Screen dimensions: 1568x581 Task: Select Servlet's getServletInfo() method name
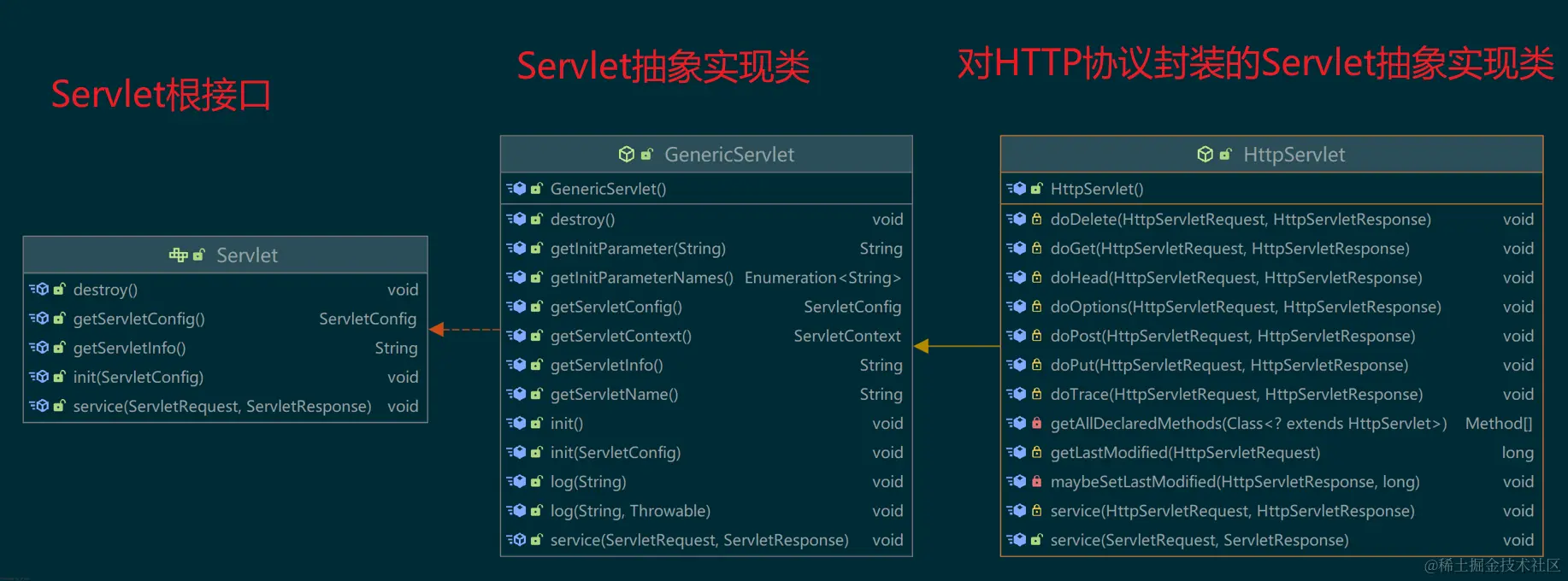tap(130, 349)
